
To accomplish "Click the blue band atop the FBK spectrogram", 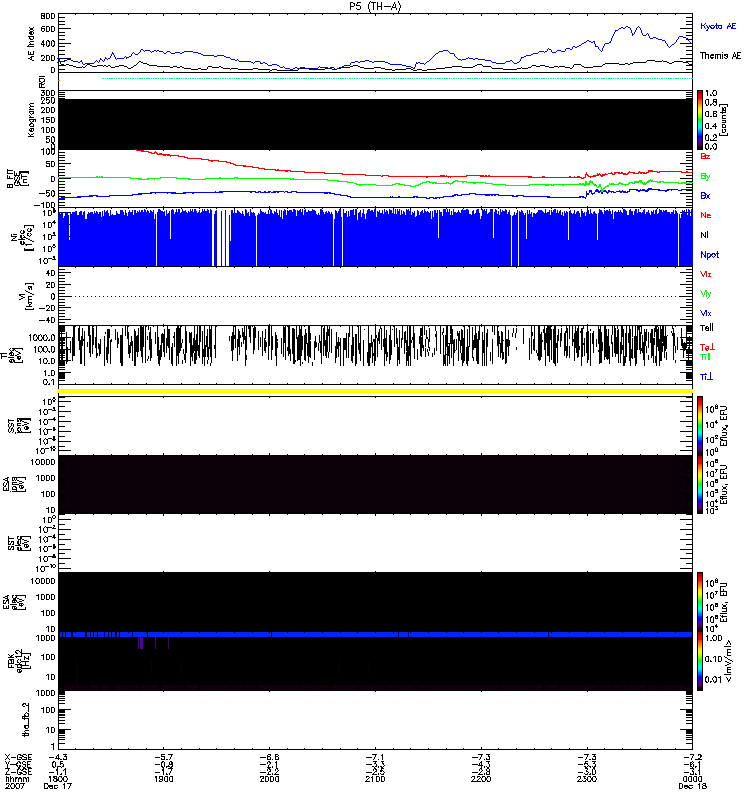I will point(375,635).
